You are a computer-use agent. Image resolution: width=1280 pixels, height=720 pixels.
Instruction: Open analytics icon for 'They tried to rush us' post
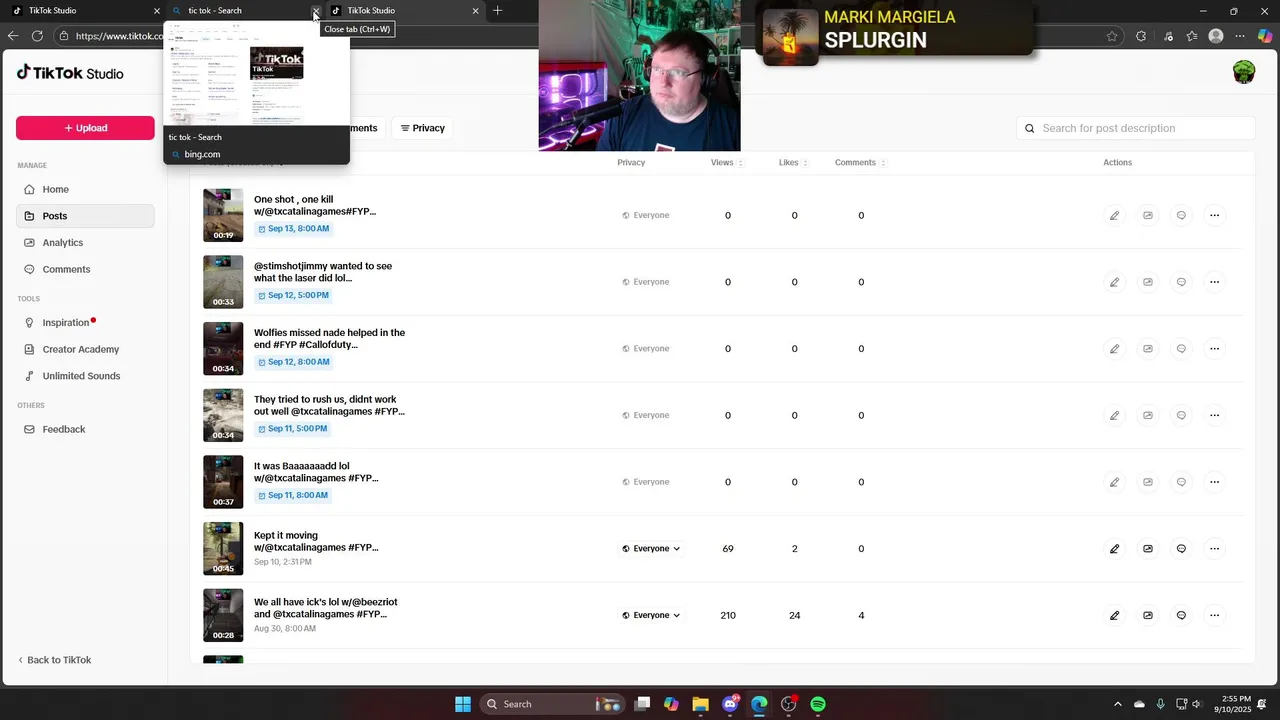(1148, 415)
